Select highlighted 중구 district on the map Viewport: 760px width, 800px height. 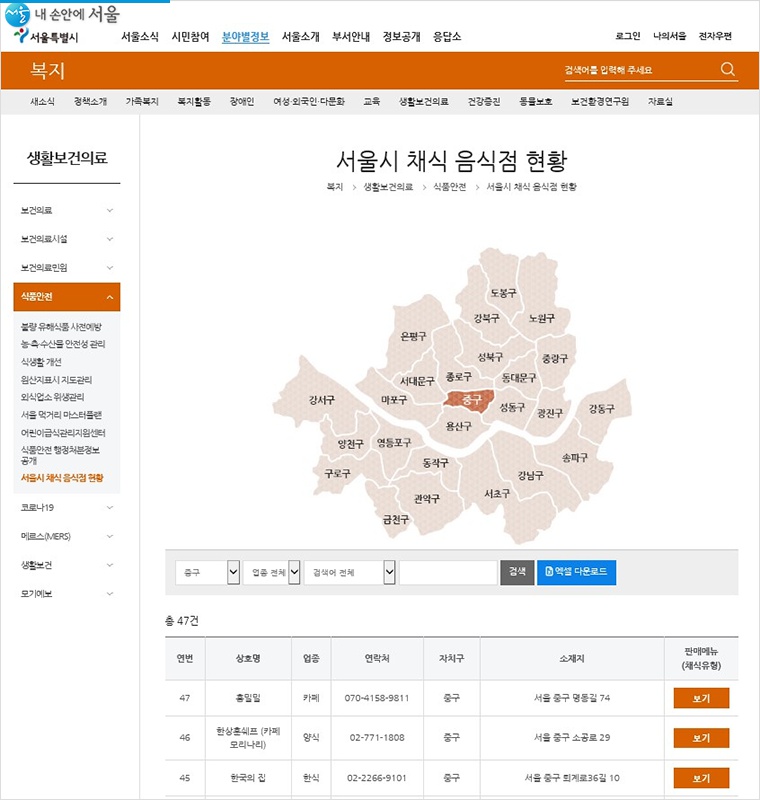(x=471, y=399)
